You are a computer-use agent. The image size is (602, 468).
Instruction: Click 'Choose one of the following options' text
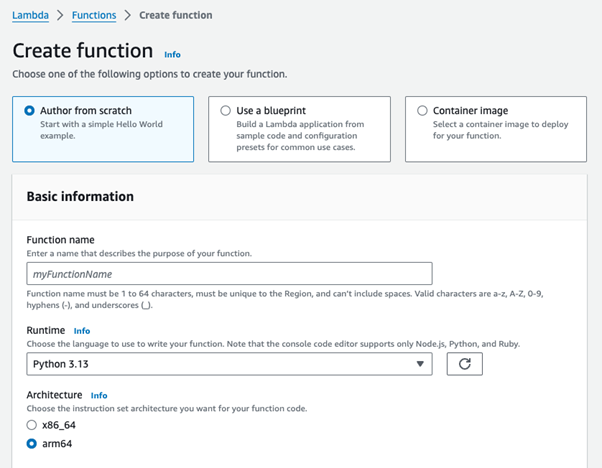click(150, 74)
